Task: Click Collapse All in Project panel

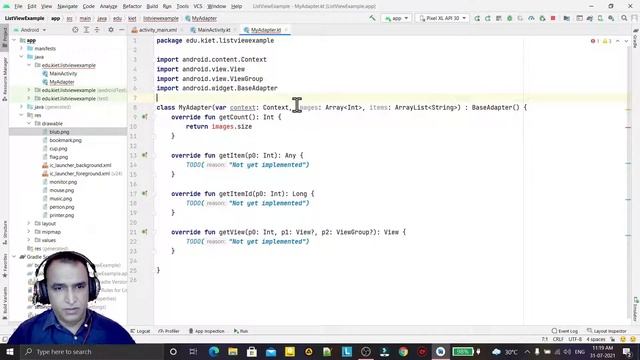Action: [x=97, y=30]
